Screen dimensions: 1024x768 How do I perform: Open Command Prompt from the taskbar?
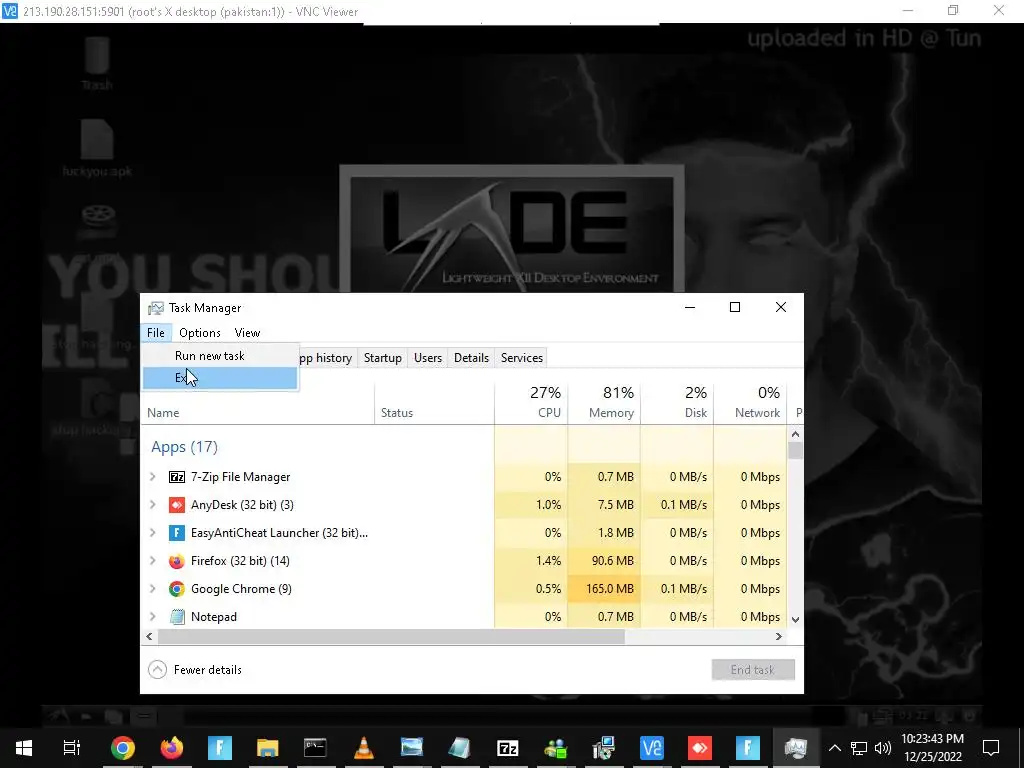315,748
